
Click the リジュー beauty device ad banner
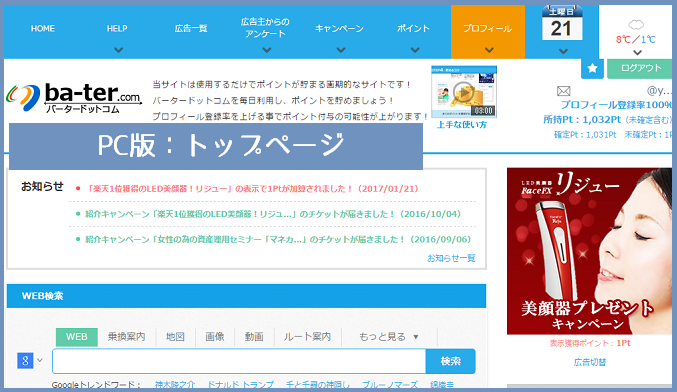click(589, 251)
